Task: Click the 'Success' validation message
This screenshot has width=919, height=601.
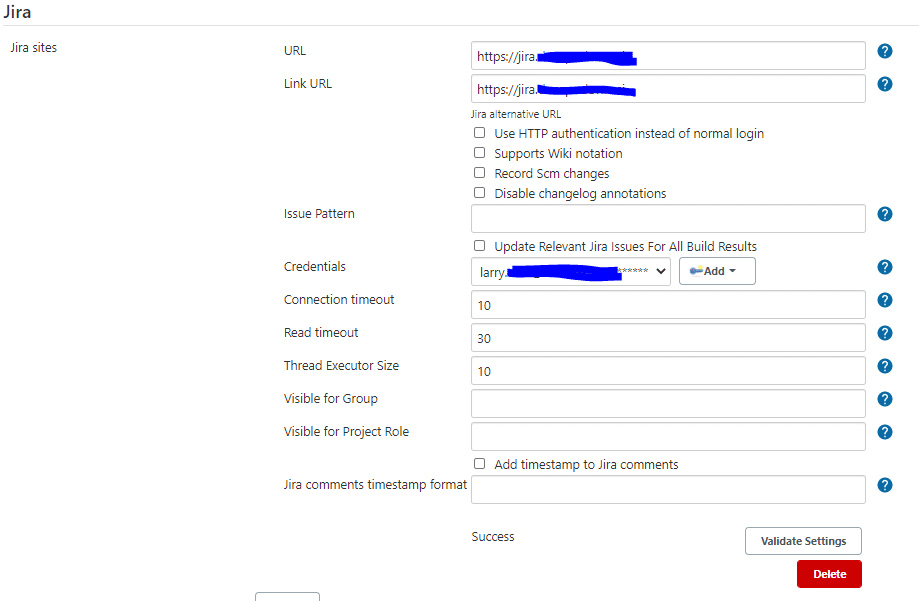Action: (x=493, y=537)
